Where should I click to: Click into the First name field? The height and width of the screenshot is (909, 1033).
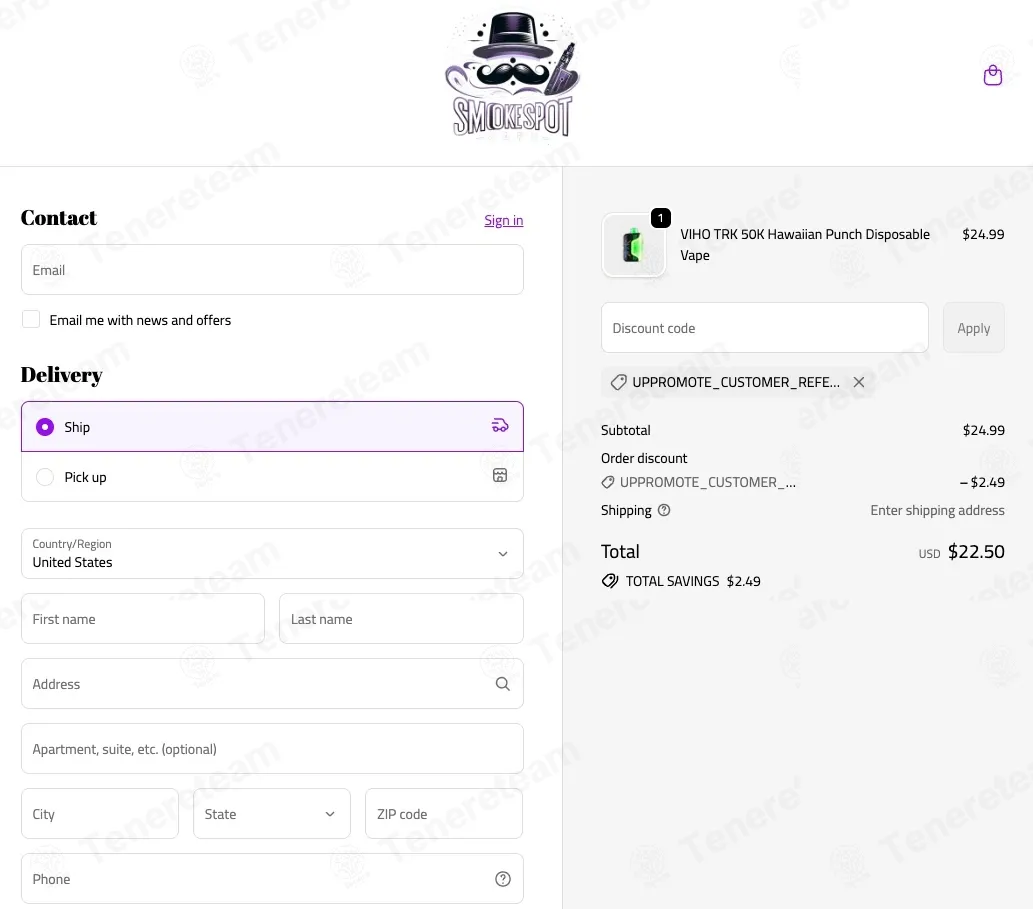[143, 619]
